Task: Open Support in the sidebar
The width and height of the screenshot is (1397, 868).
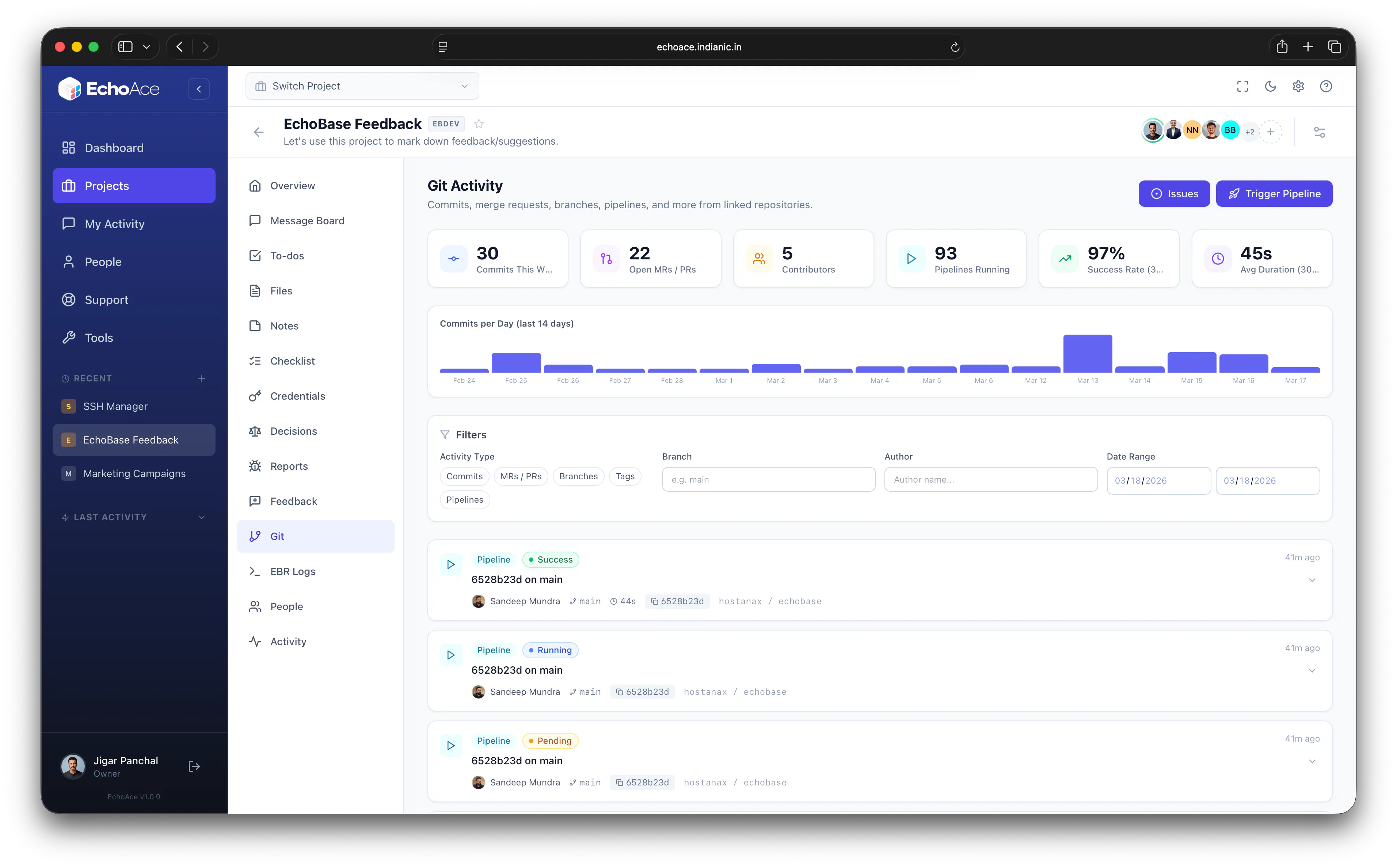Action: (x=134, y=300)
